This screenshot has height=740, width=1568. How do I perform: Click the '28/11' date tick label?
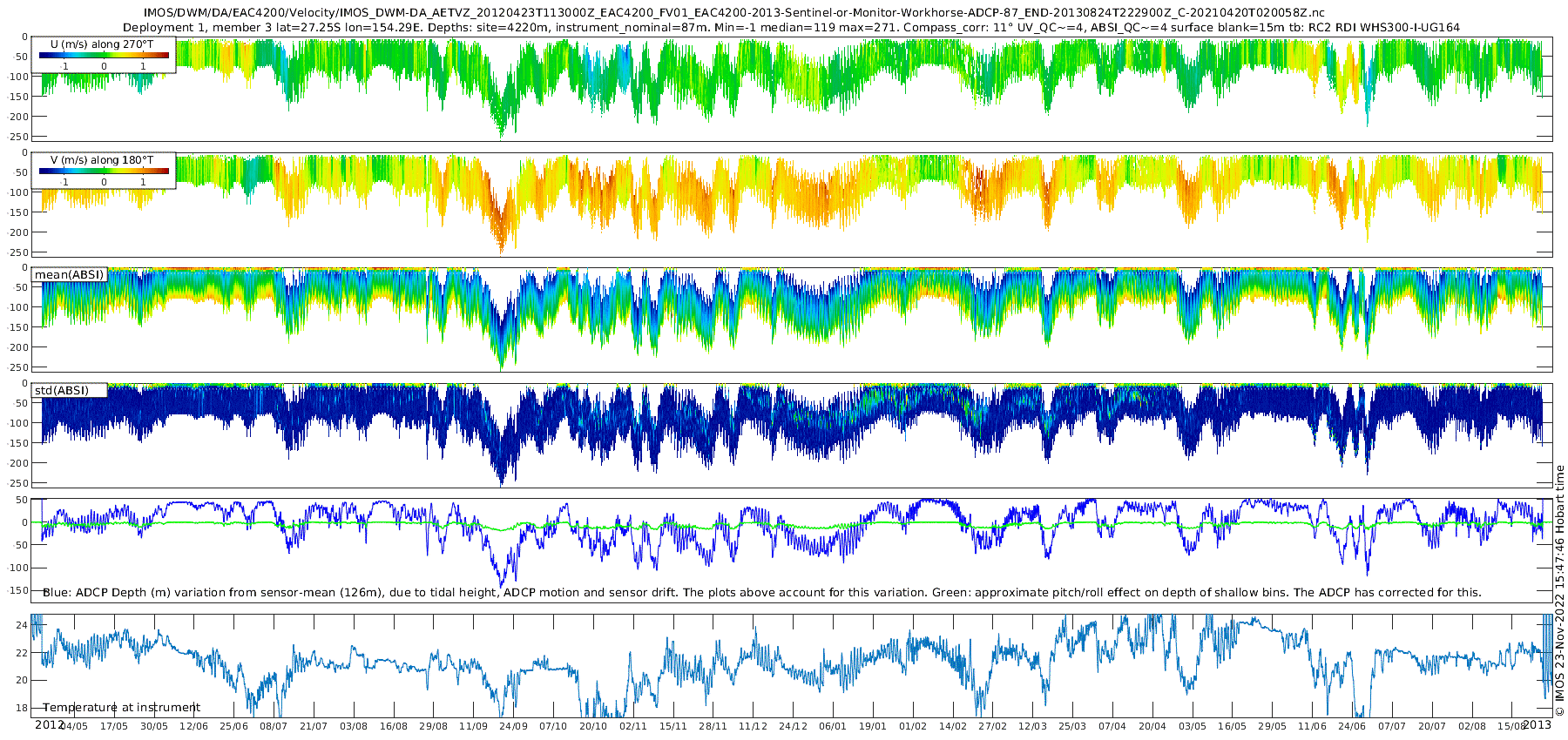[713, 726]
